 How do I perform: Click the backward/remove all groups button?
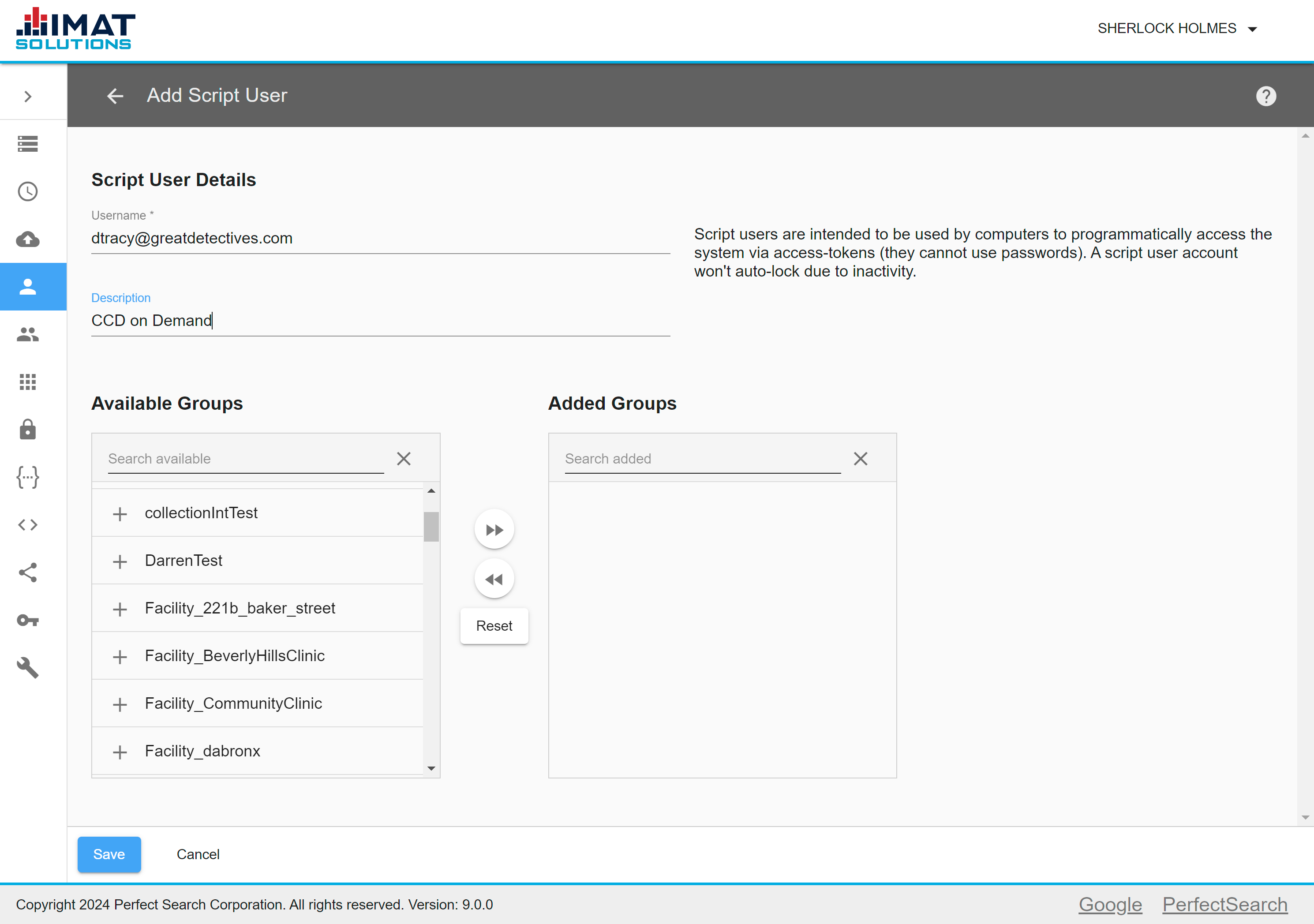(x=494, y=579)
